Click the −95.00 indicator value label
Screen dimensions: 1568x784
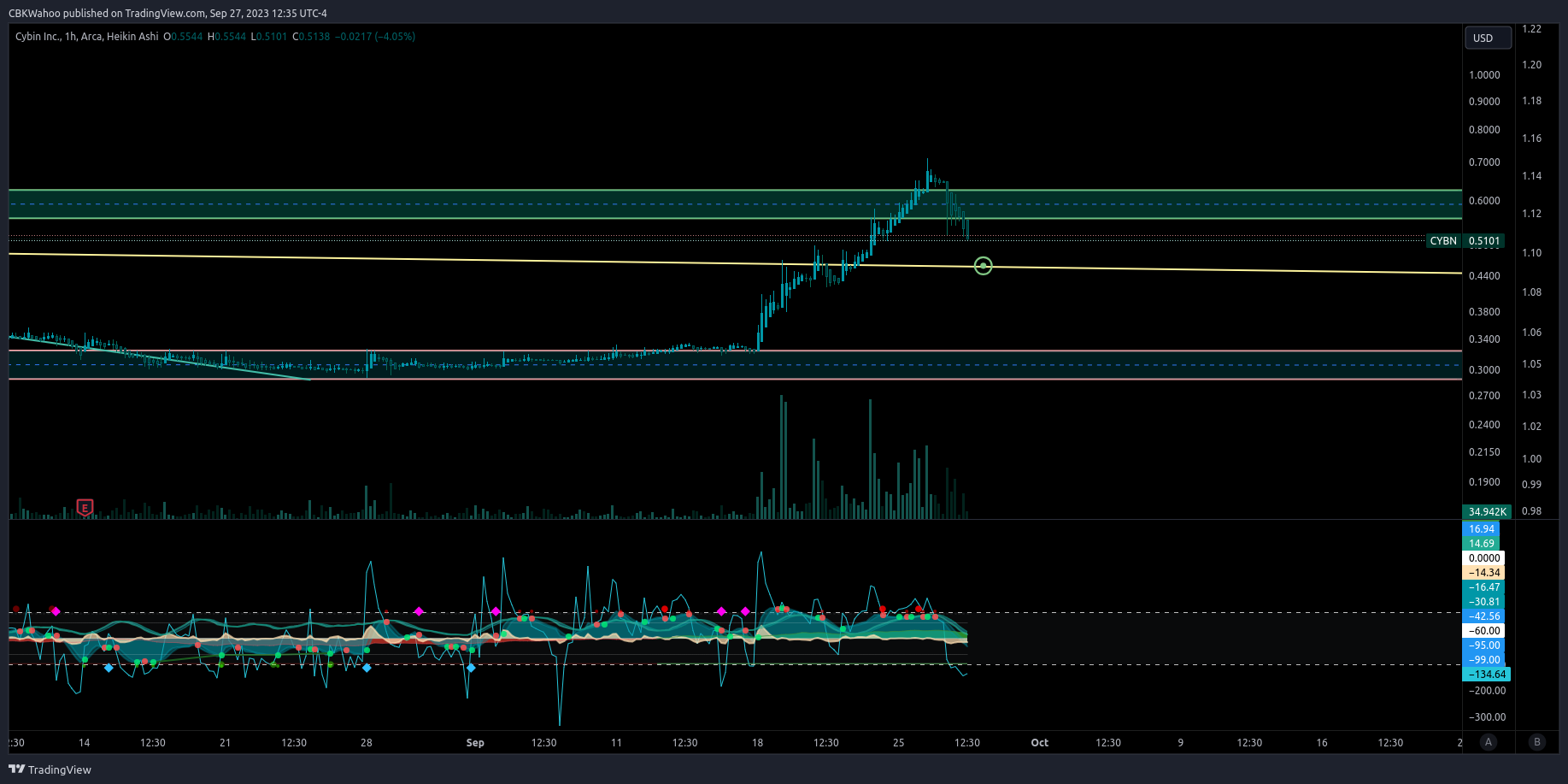(1484, 645)
